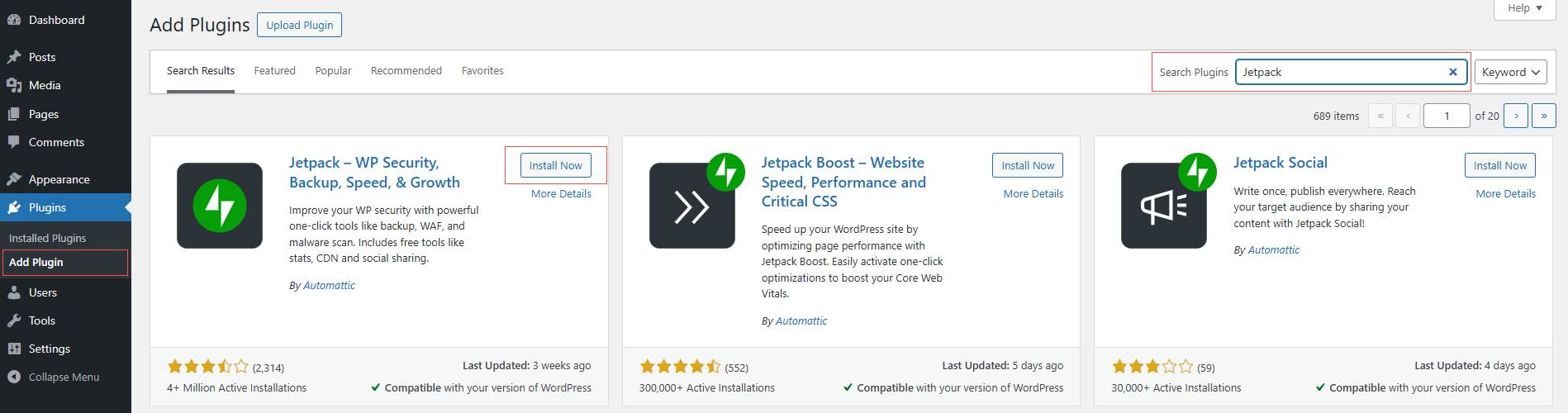Image resolution: width=1568 pixels, height=413 pixels.
Task: Click the 4.5-star rating of Jetpack Boost
Action: click(680, 367)
